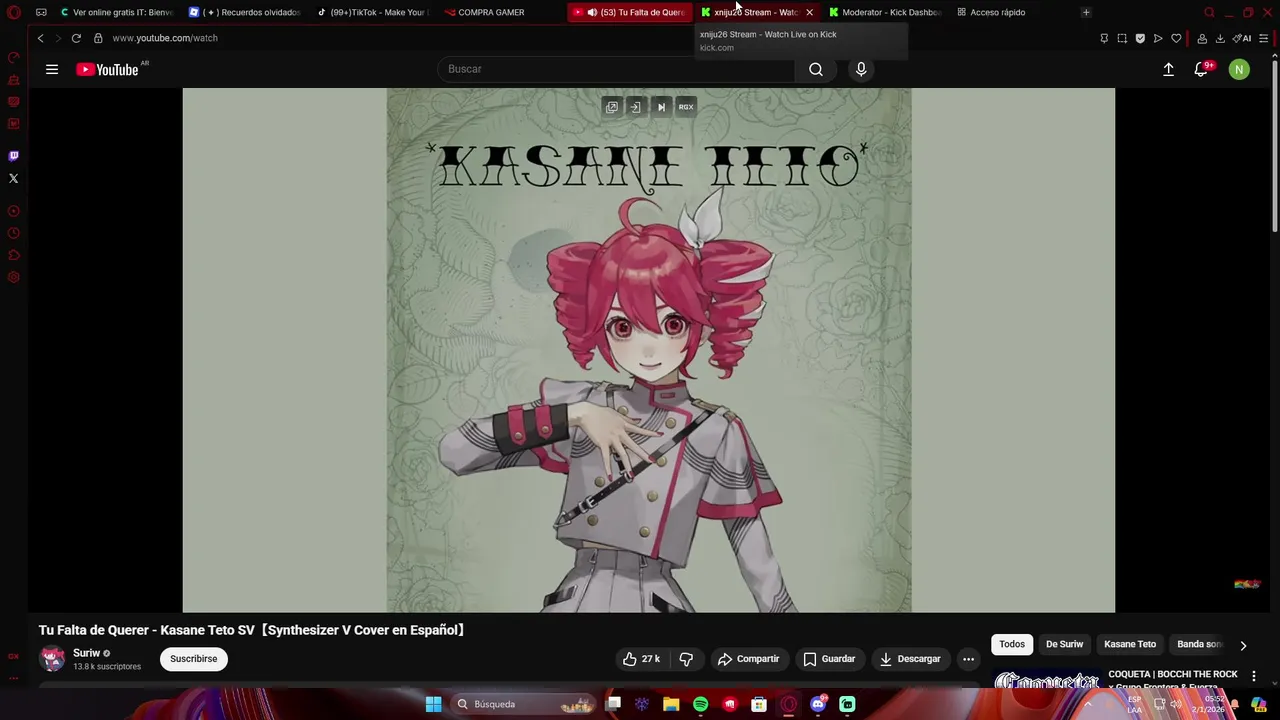Subscribe with Suscribirse button
The image size is (1280, 720).
tap(194, 659)
